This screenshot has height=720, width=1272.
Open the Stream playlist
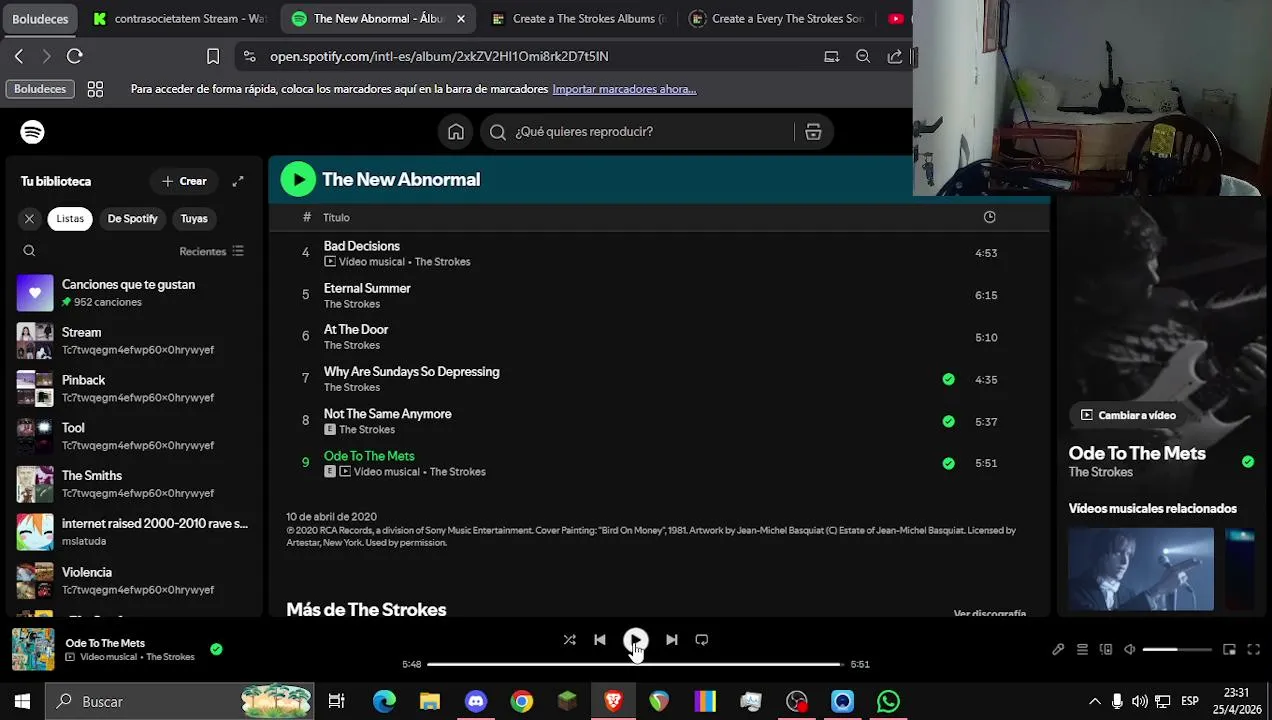(x=132, y=341)
